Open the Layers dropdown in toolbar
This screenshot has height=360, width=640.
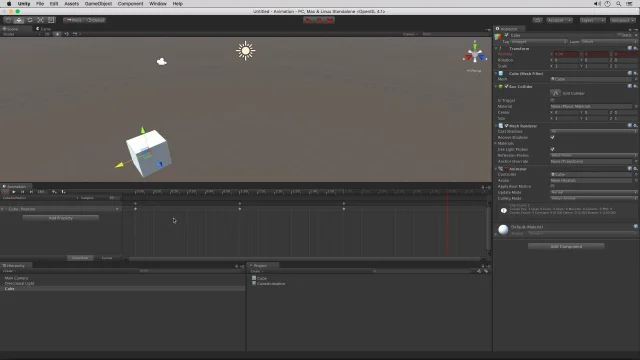(x=592, y=20)
